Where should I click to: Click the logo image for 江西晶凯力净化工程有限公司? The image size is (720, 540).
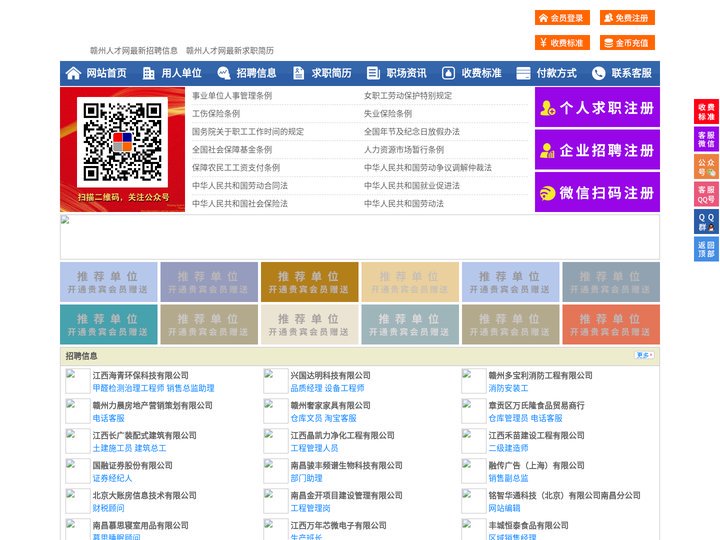click(276, 441)
